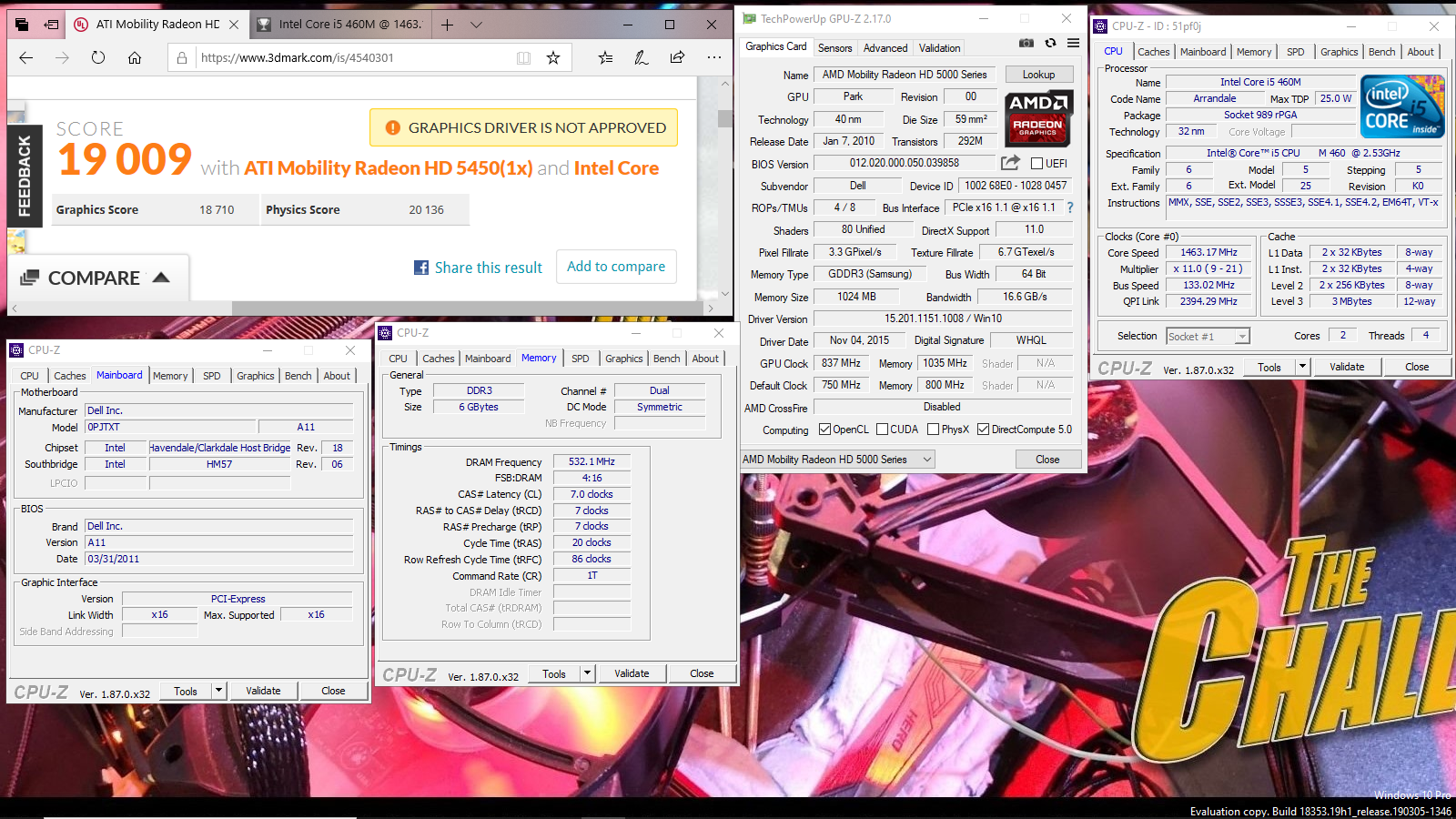1456x819 pixels.
Task: Open Bench tab in Mainboard CPU-Z window
Action: [x=298, y=376]
